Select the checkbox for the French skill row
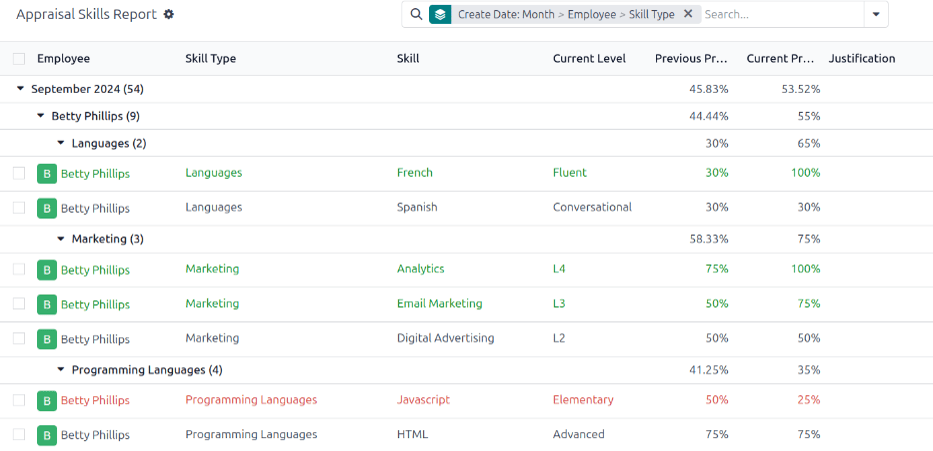The height and width of the screenshot is (451, 933). [x=19, y=174]
